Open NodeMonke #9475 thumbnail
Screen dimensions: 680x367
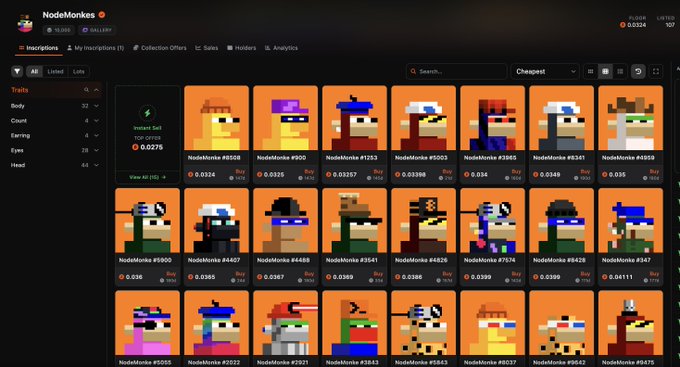point(630,323)
